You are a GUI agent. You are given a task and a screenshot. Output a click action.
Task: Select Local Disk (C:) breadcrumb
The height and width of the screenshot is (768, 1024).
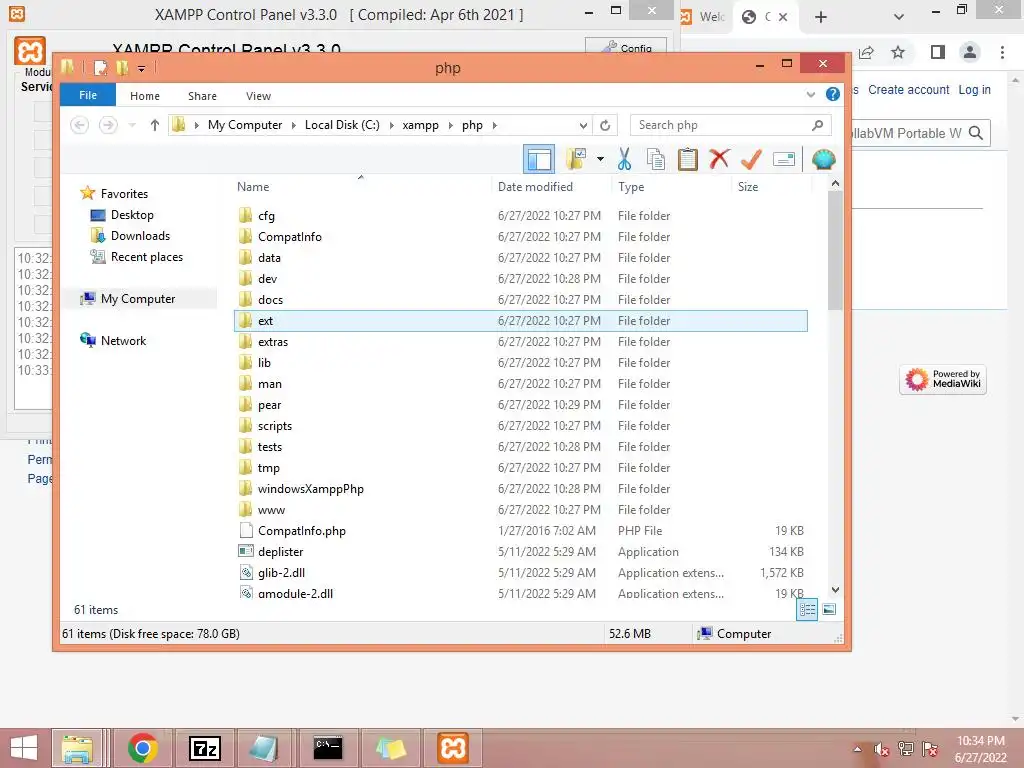coord(342,125)
